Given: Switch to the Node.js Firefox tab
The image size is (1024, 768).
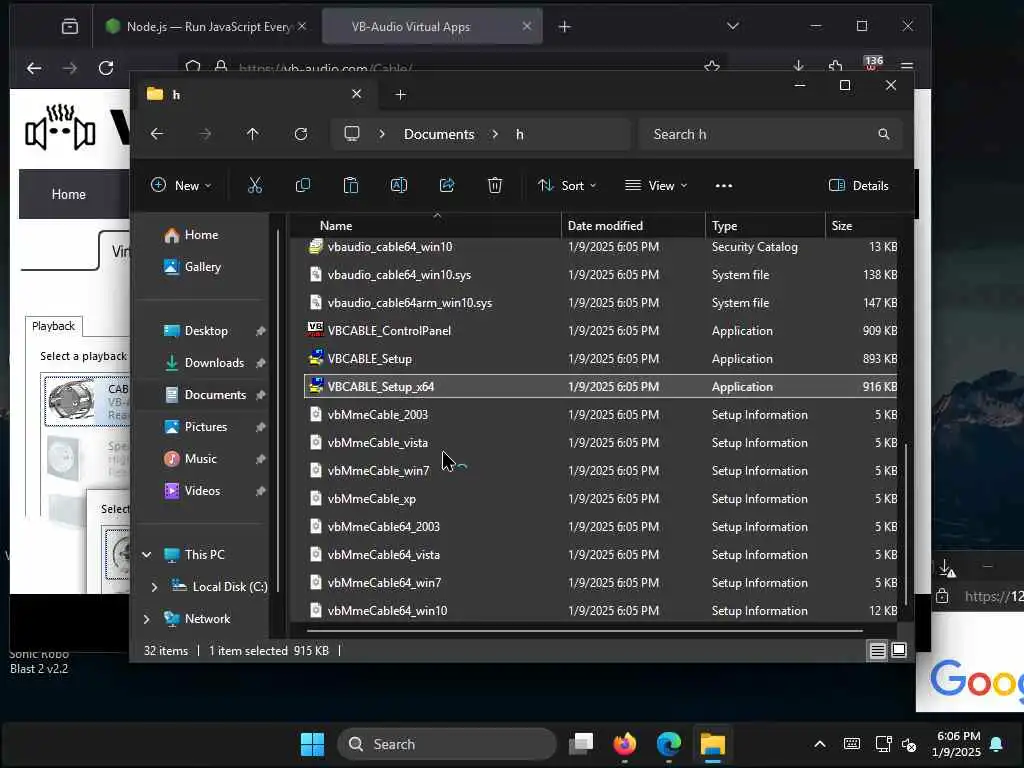Looking at the screenshot, I should [206, 27].
